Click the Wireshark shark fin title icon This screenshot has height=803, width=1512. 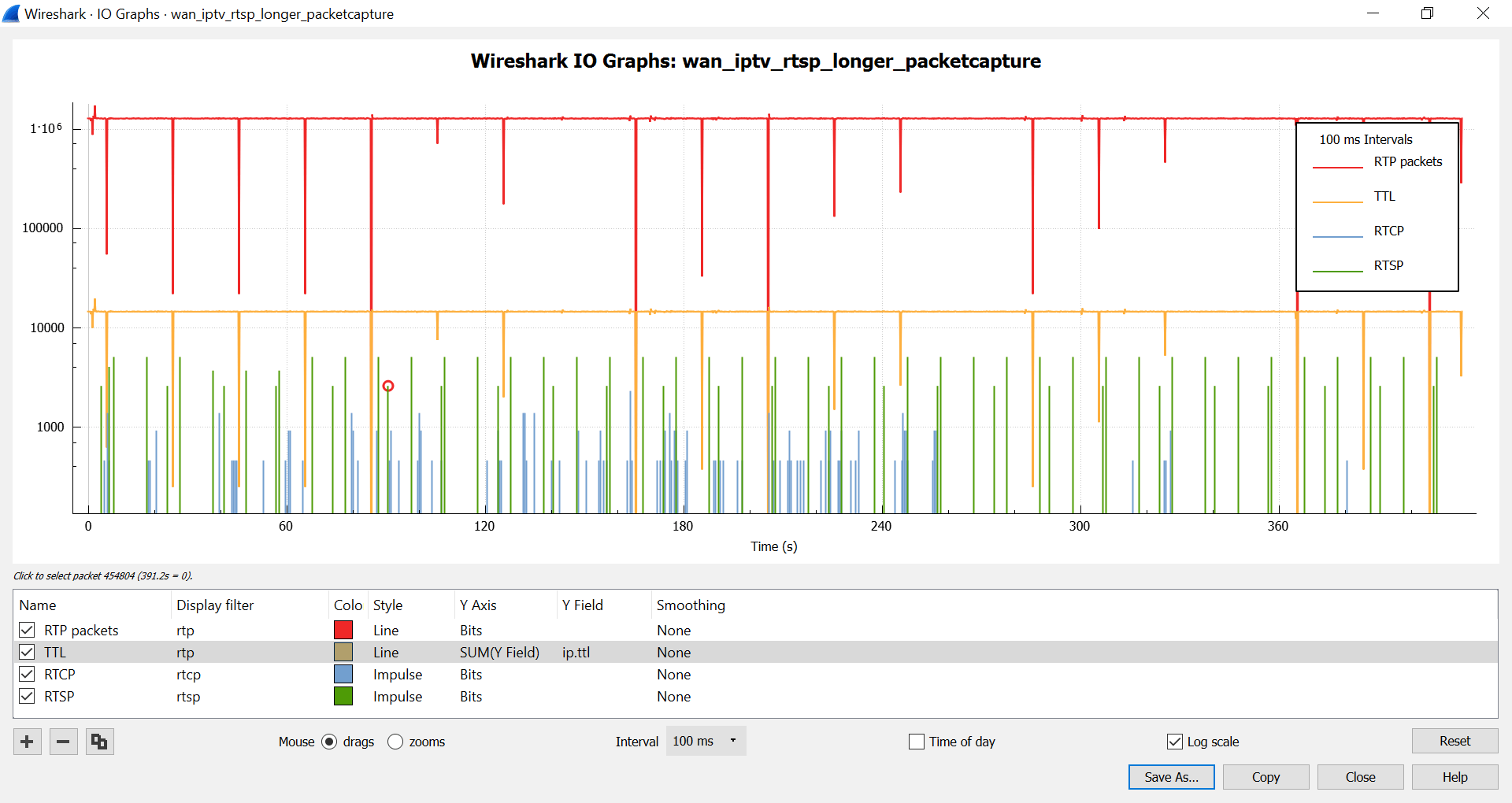click(11, 13)
